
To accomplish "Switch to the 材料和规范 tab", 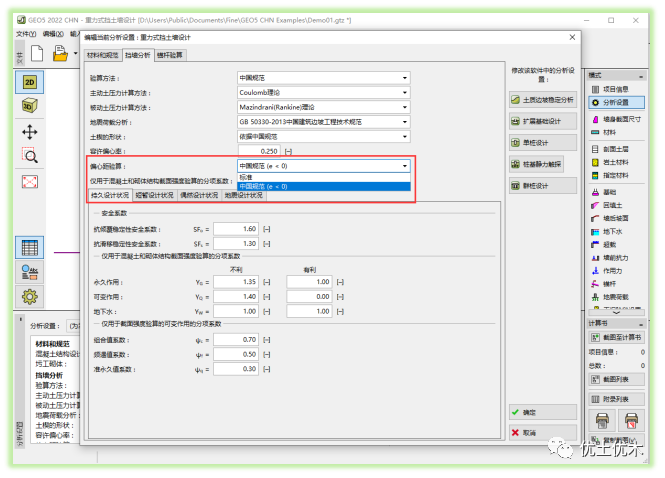I will [x=103, y=55].
